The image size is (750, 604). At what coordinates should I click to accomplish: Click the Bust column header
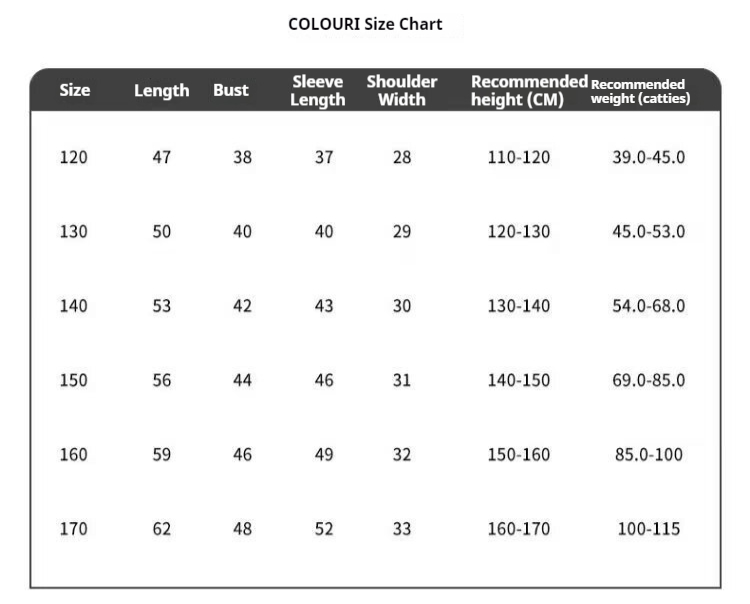230,90
